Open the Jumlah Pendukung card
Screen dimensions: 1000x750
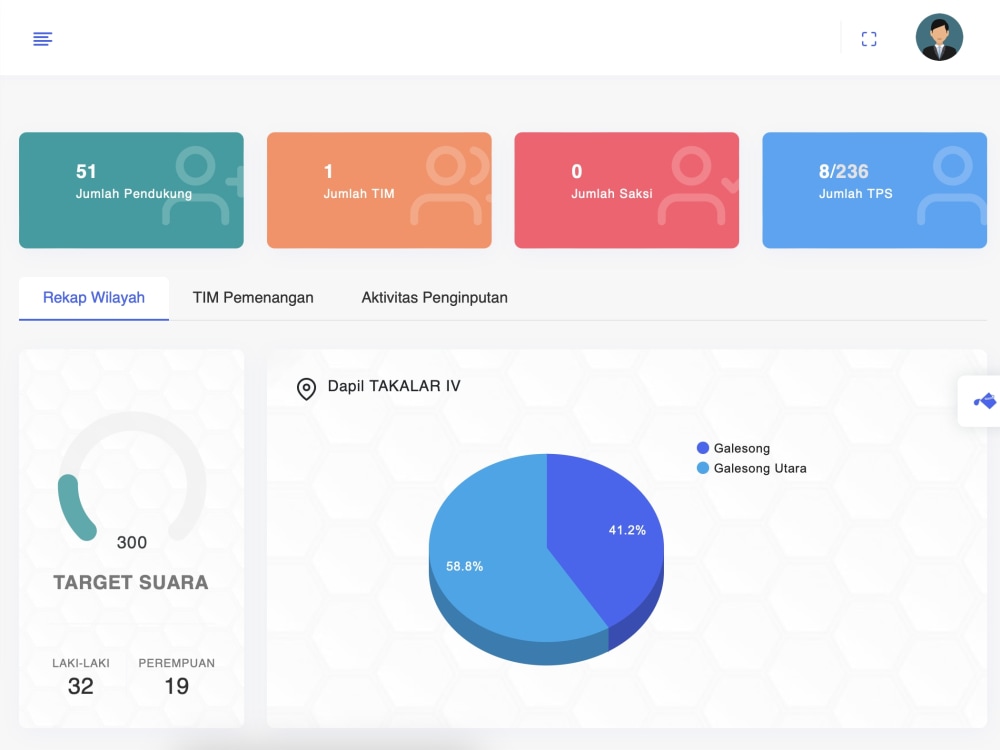(x=131, y=190)
